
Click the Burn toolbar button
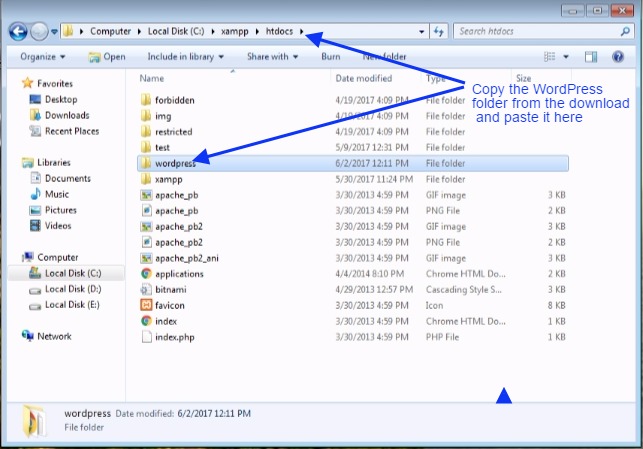click(330, 57)
